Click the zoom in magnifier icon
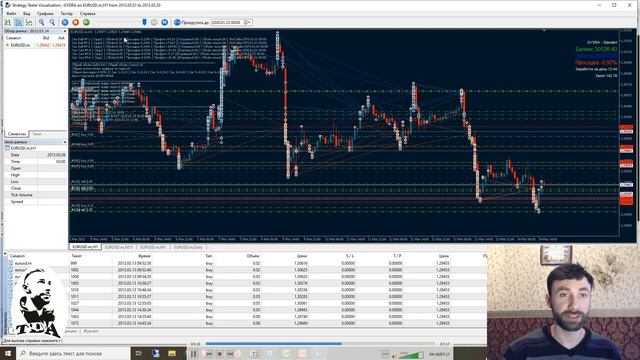Image resolution: width=640 pixels, height=360 pixels. [41, 22]
